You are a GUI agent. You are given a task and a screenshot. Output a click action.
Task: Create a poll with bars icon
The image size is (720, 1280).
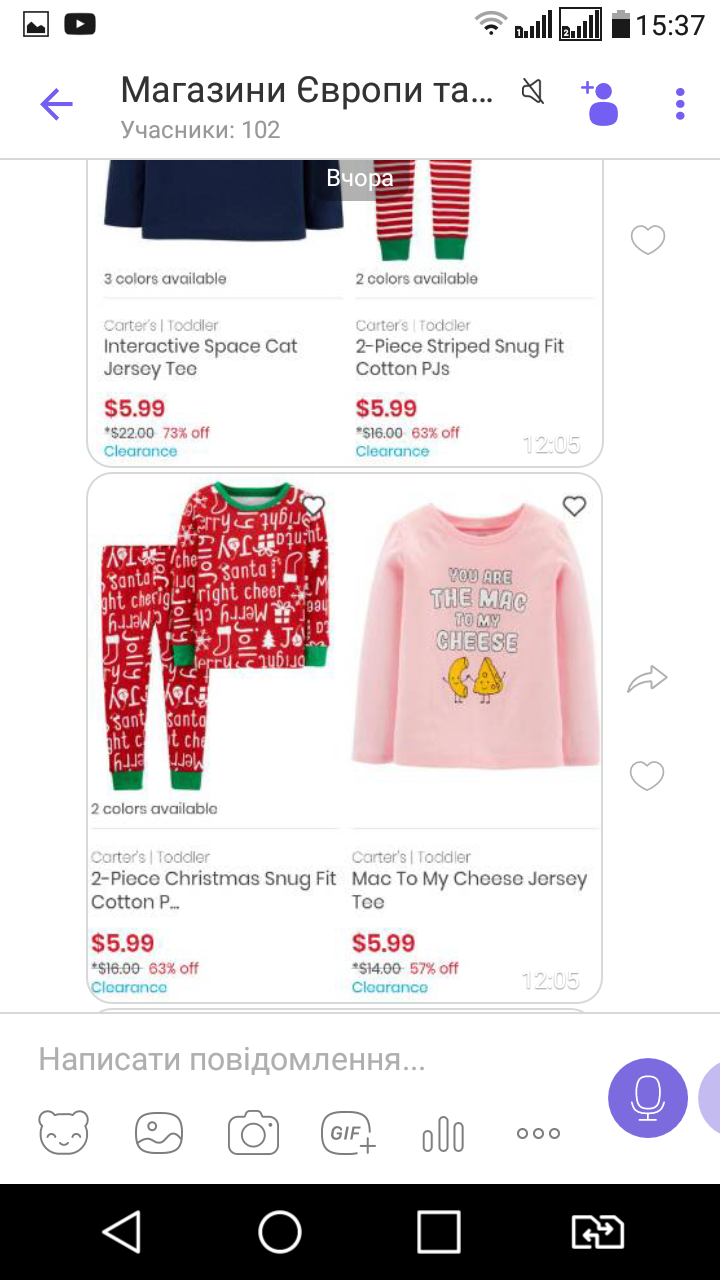[443, 1134]
